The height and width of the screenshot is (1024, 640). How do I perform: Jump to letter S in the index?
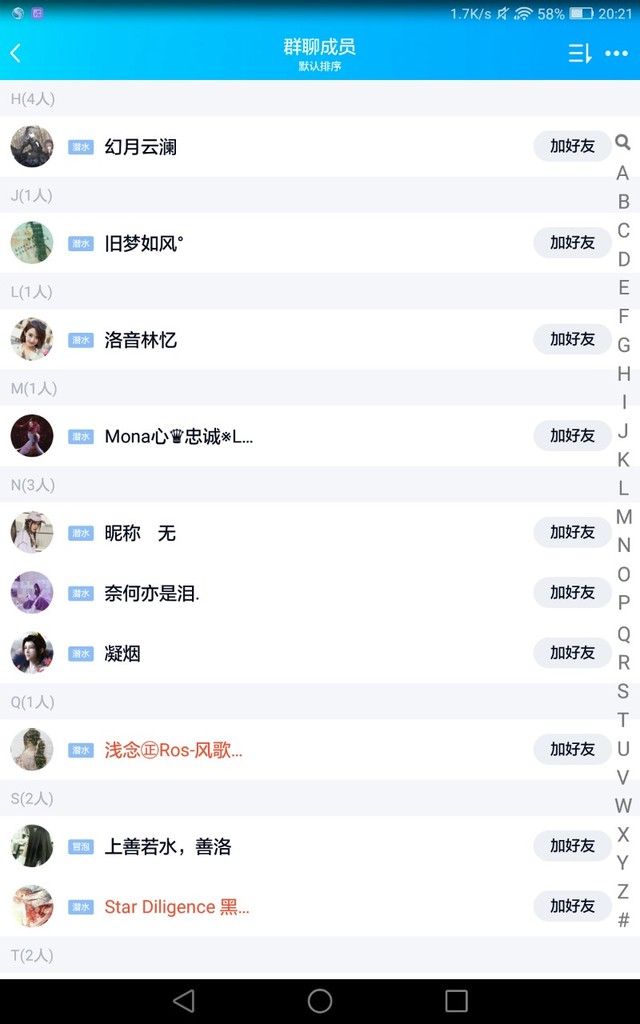[623, 691]
